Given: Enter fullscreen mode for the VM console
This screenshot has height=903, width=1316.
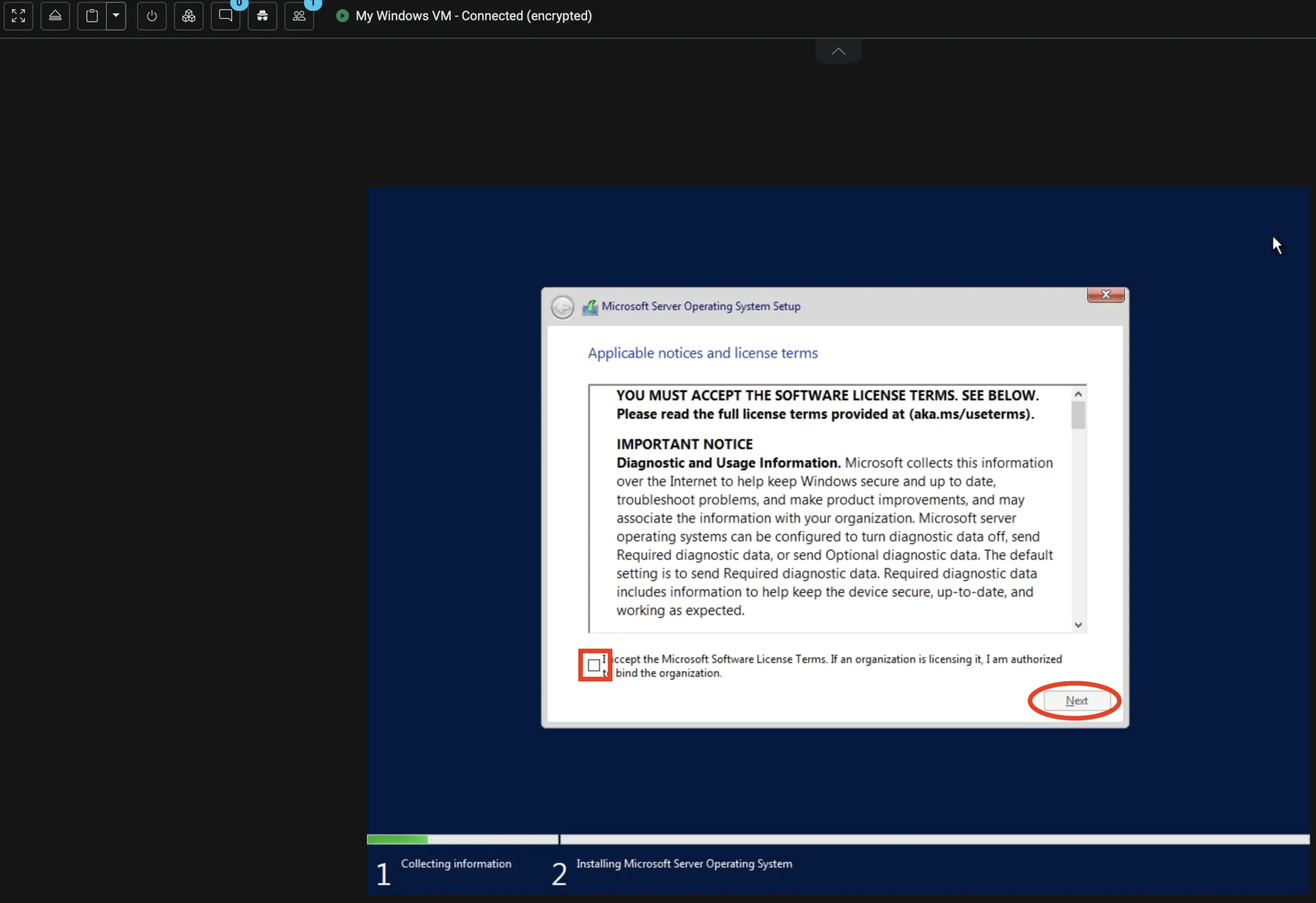Looking at the screenshot, I should [18, 16].
